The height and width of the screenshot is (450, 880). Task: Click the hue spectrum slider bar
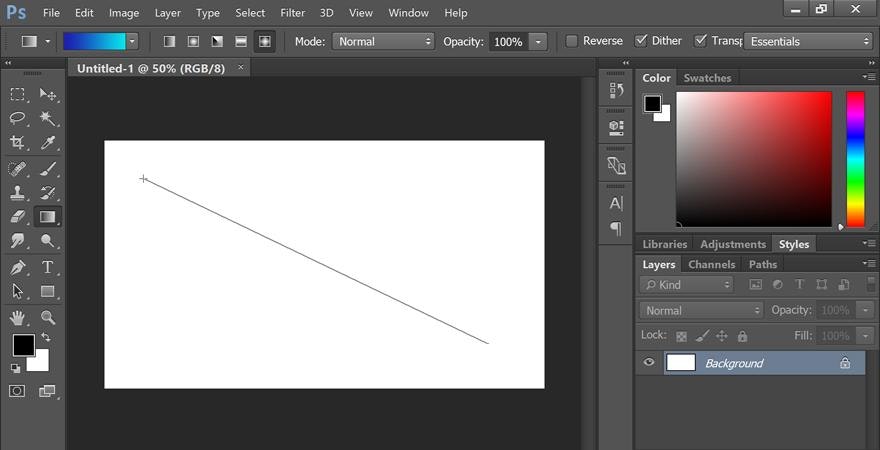[x=855, y=159]
